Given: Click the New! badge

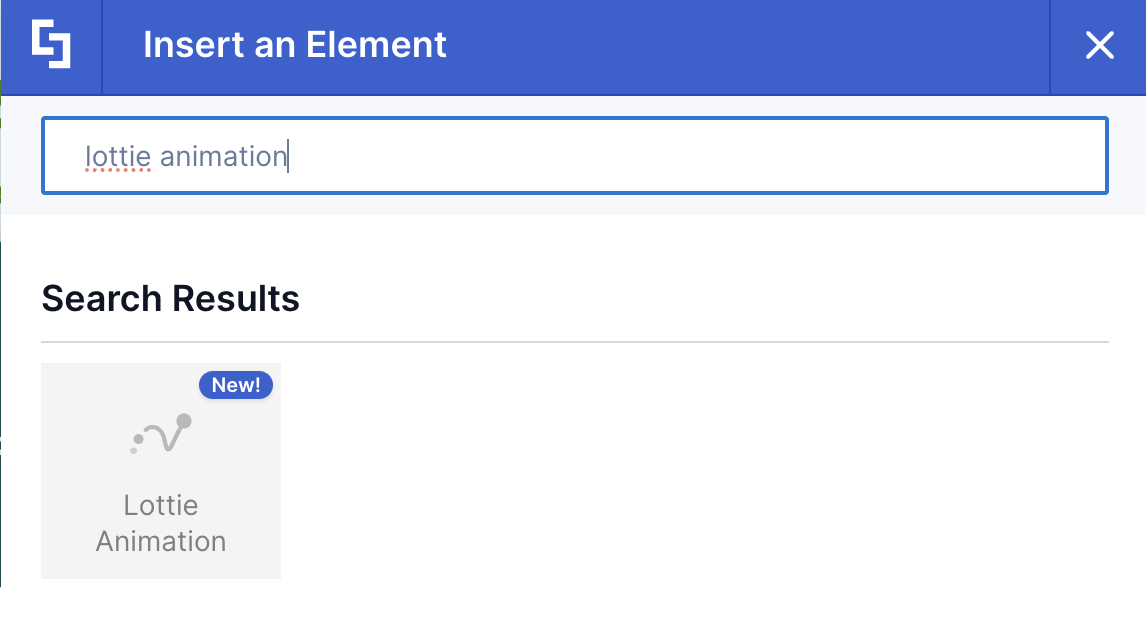Looking at the screenshot, I should 236,385.
